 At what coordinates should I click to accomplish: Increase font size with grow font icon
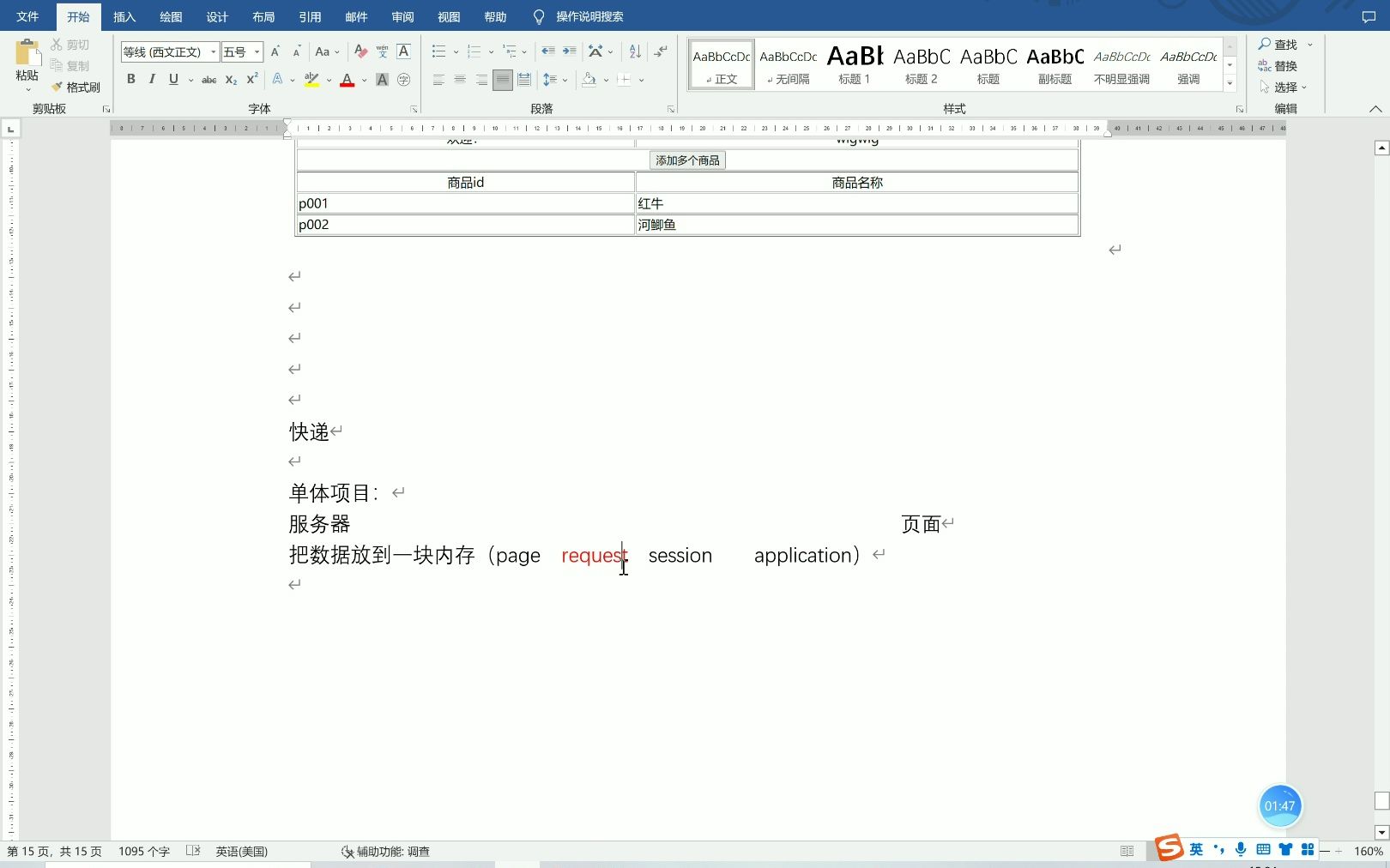click(x=275, y=52)
